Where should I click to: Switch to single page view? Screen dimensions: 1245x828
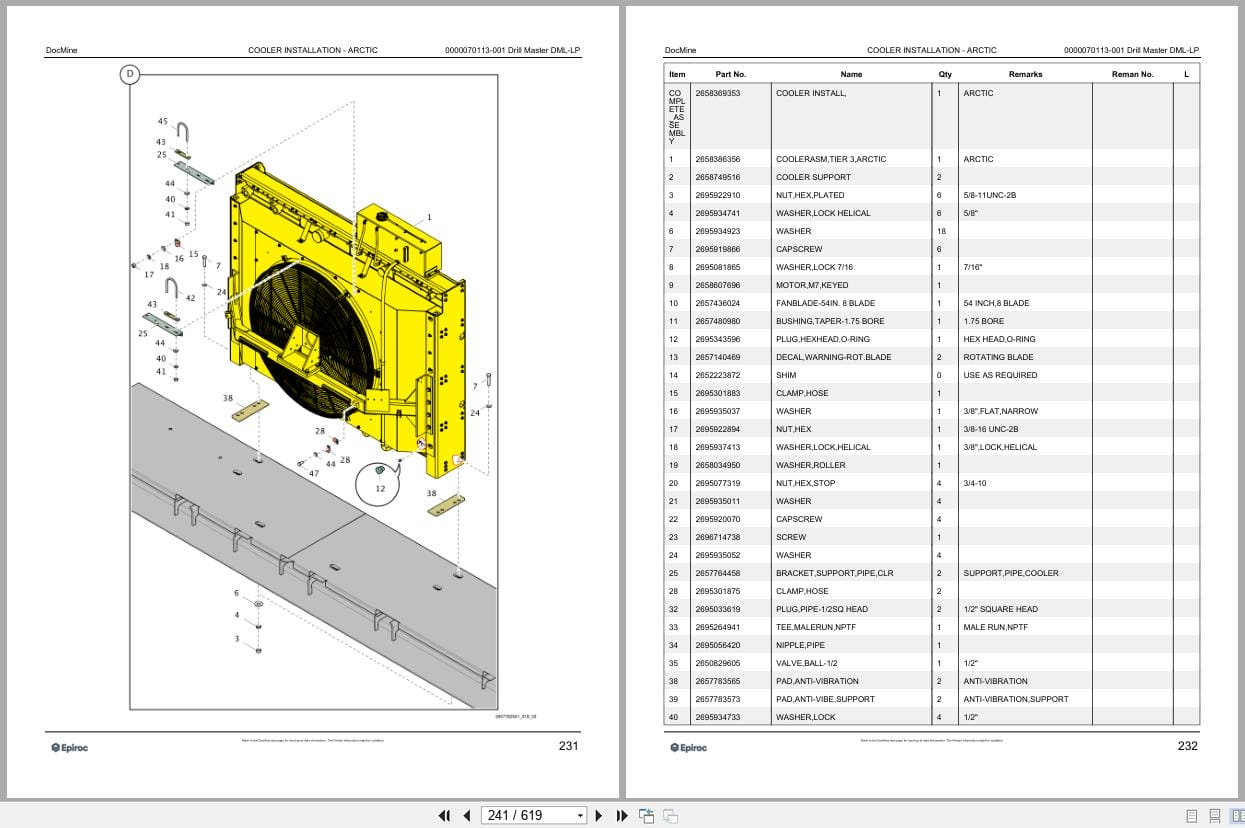coord(1191,815)
